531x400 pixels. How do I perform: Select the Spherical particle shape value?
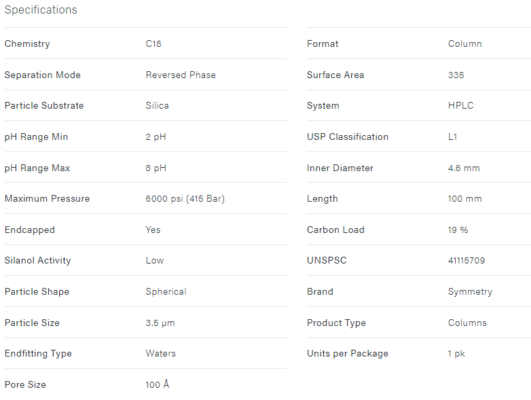point(166,292)
